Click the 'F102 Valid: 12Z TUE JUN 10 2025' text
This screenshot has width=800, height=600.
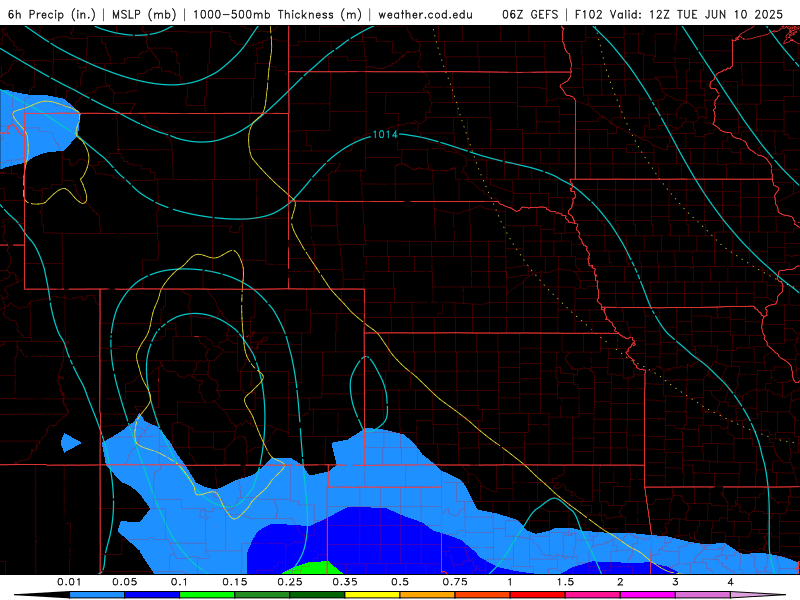point(679,15)
